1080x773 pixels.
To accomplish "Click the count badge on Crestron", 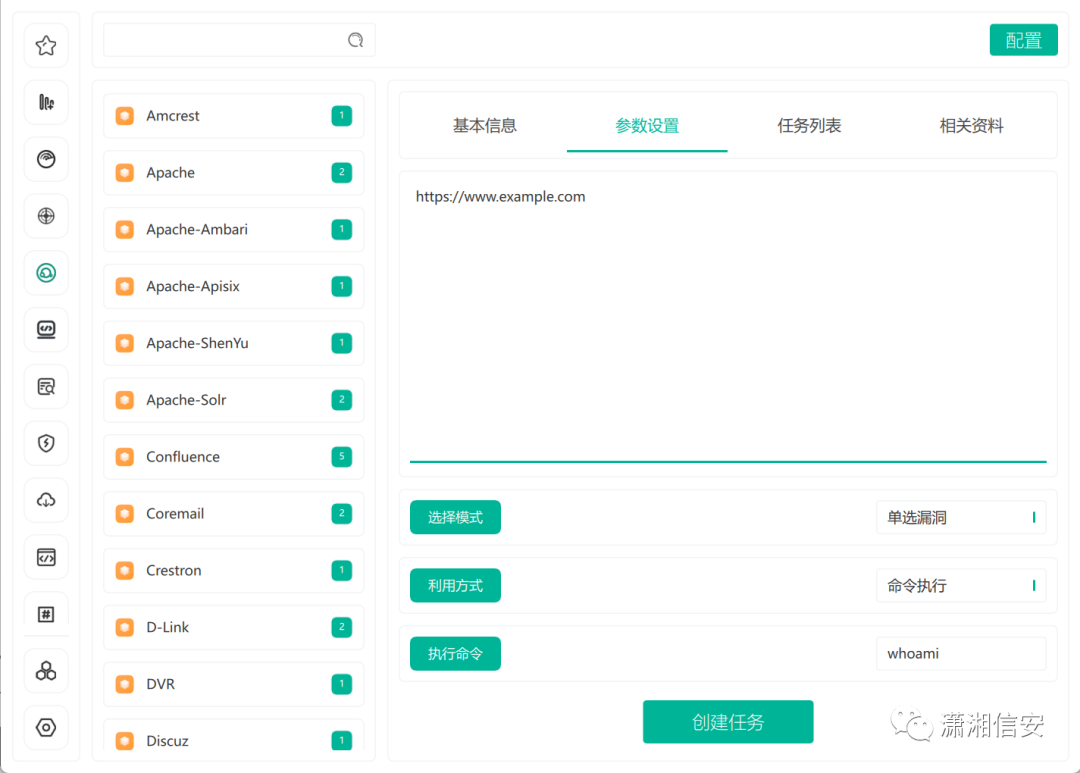I will coord(342,570).
